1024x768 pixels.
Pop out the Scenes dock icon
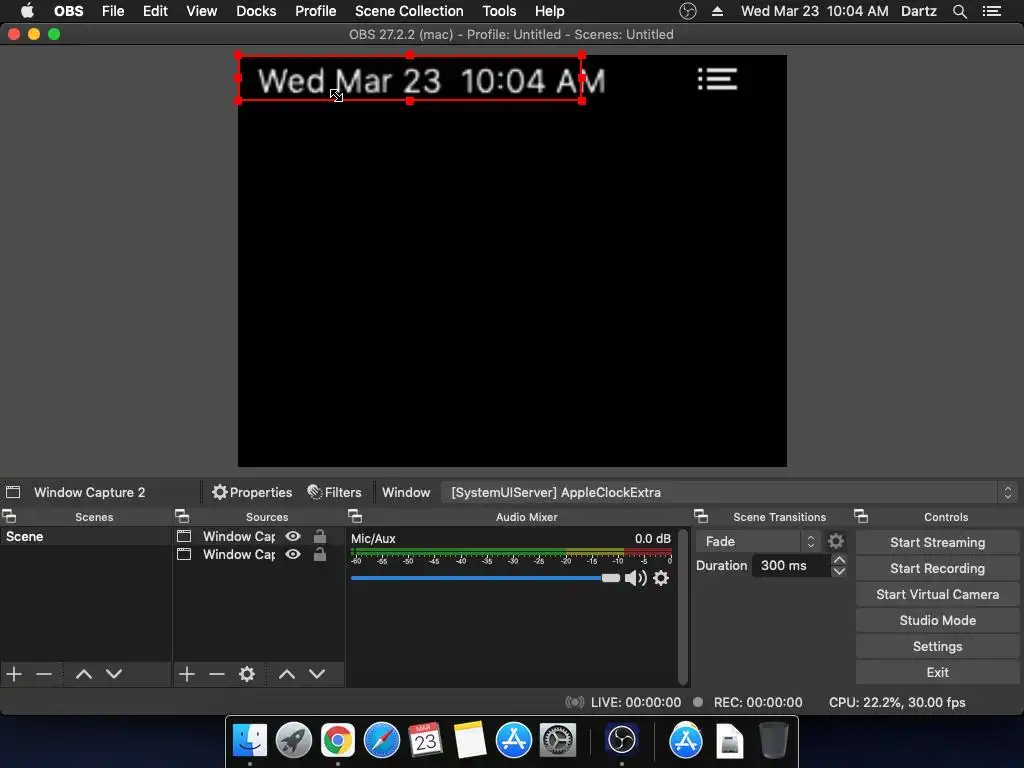(9, 517)
